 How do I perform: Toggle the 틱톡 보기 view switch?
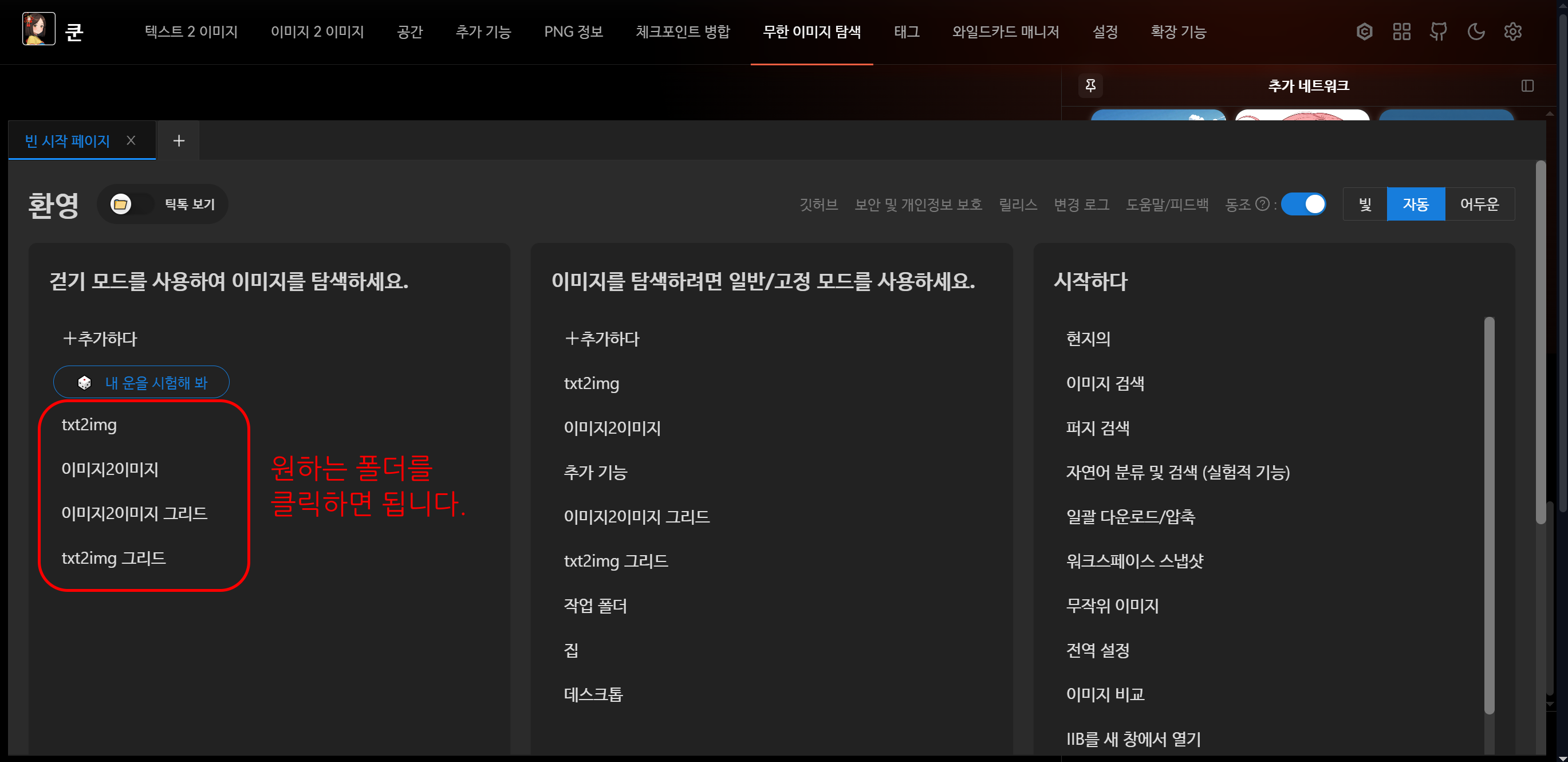(131, 204)
